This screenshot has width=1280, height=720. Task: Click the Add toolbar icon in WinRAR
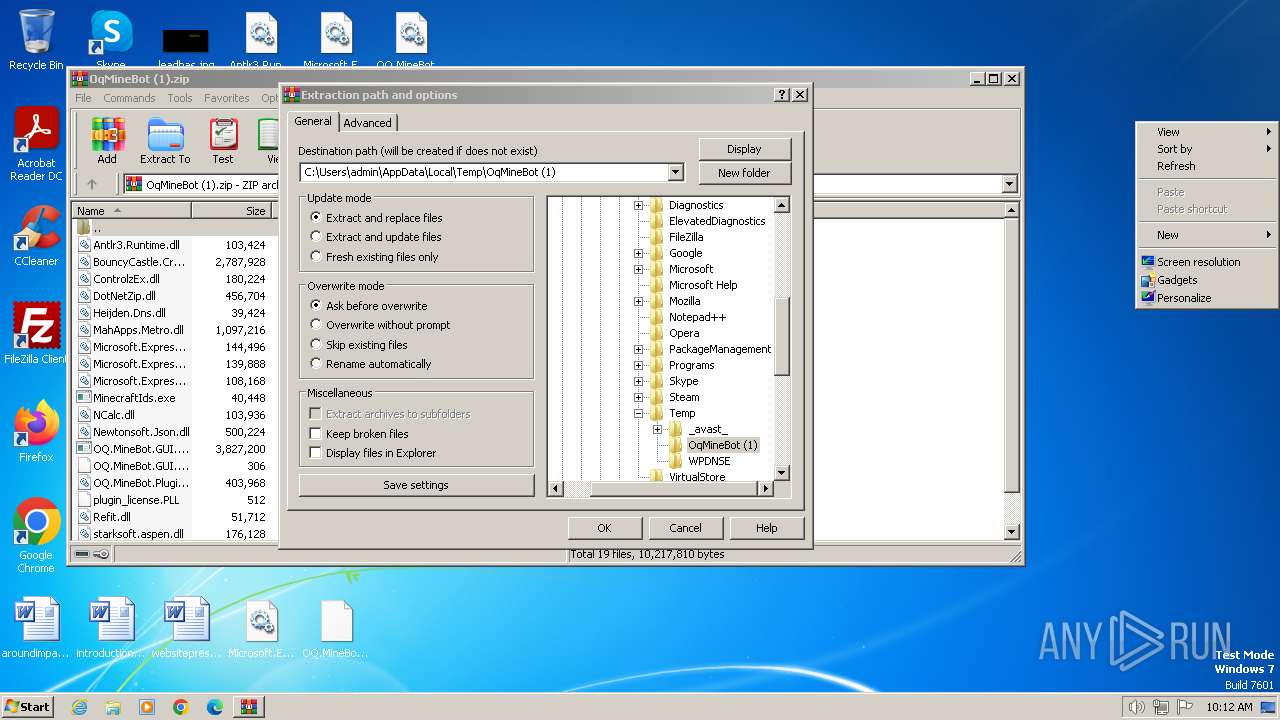point(107,141)
